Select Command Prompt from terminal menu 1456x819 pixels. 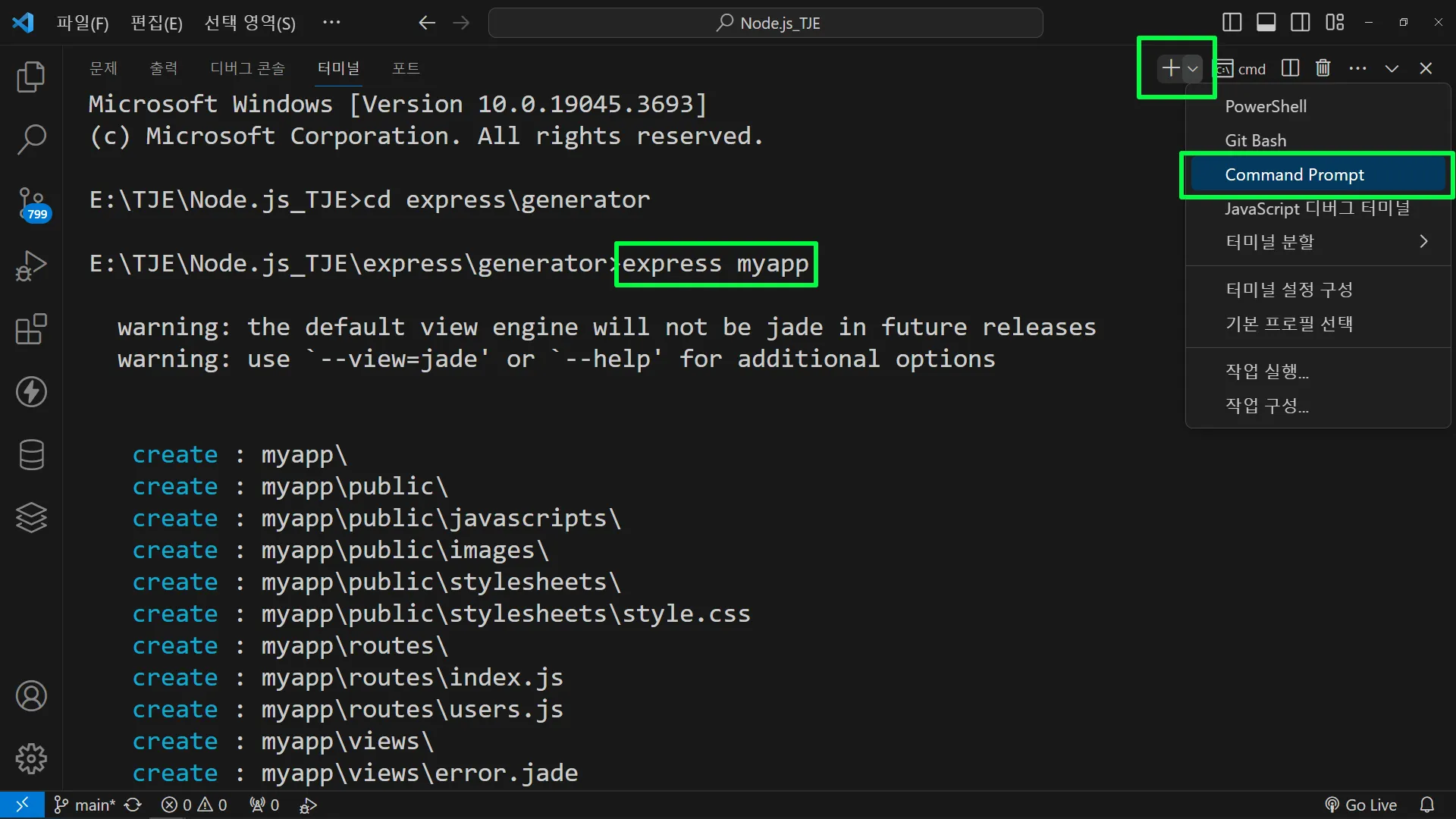[1294, 174]
